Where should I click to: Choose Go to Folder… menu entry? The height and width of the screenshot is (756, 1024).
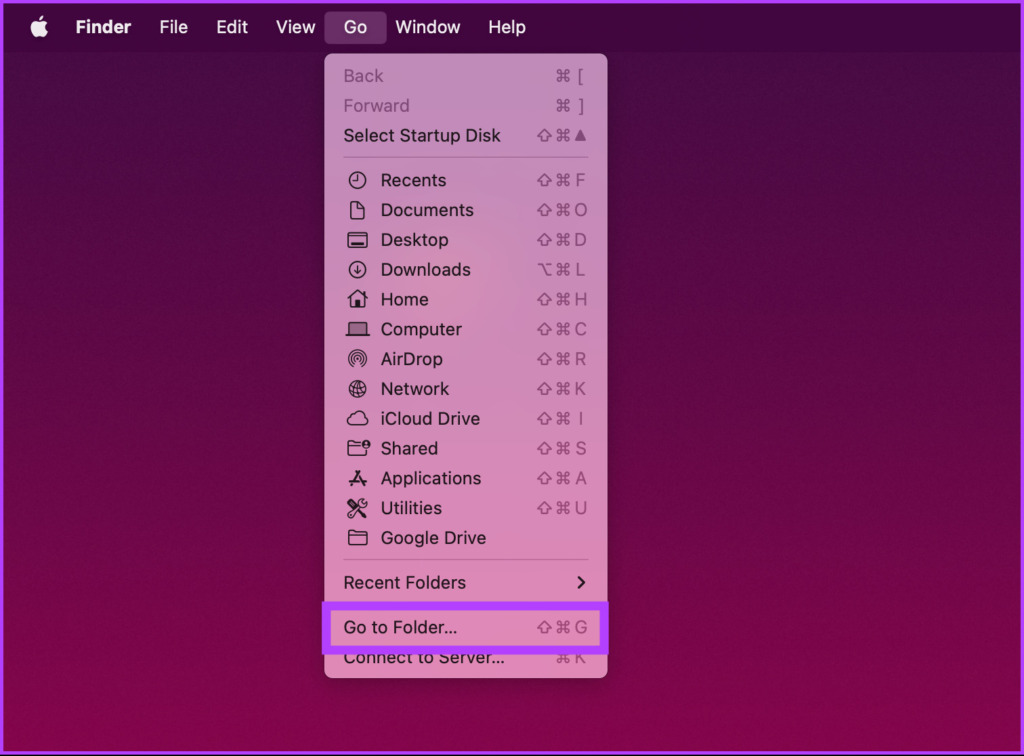pos(466,627)
